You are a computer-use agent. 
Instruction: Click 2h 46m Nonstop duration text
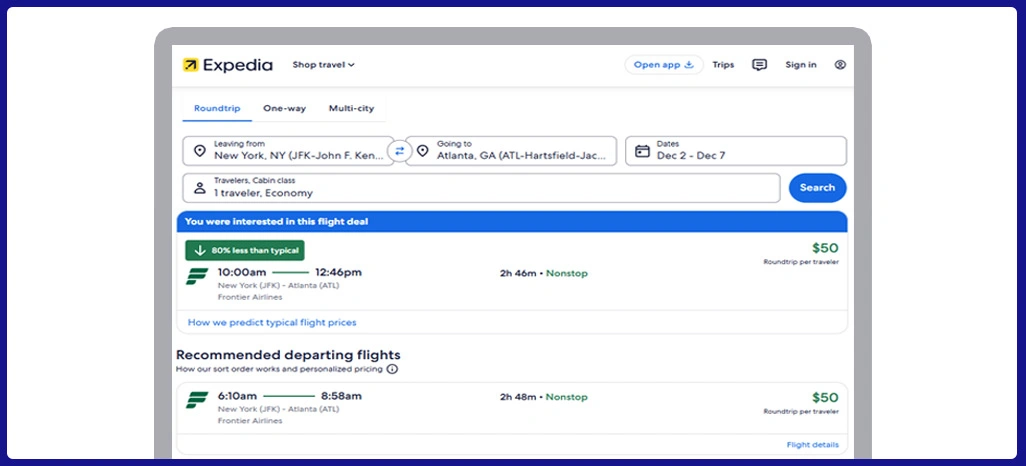point(544,274)
